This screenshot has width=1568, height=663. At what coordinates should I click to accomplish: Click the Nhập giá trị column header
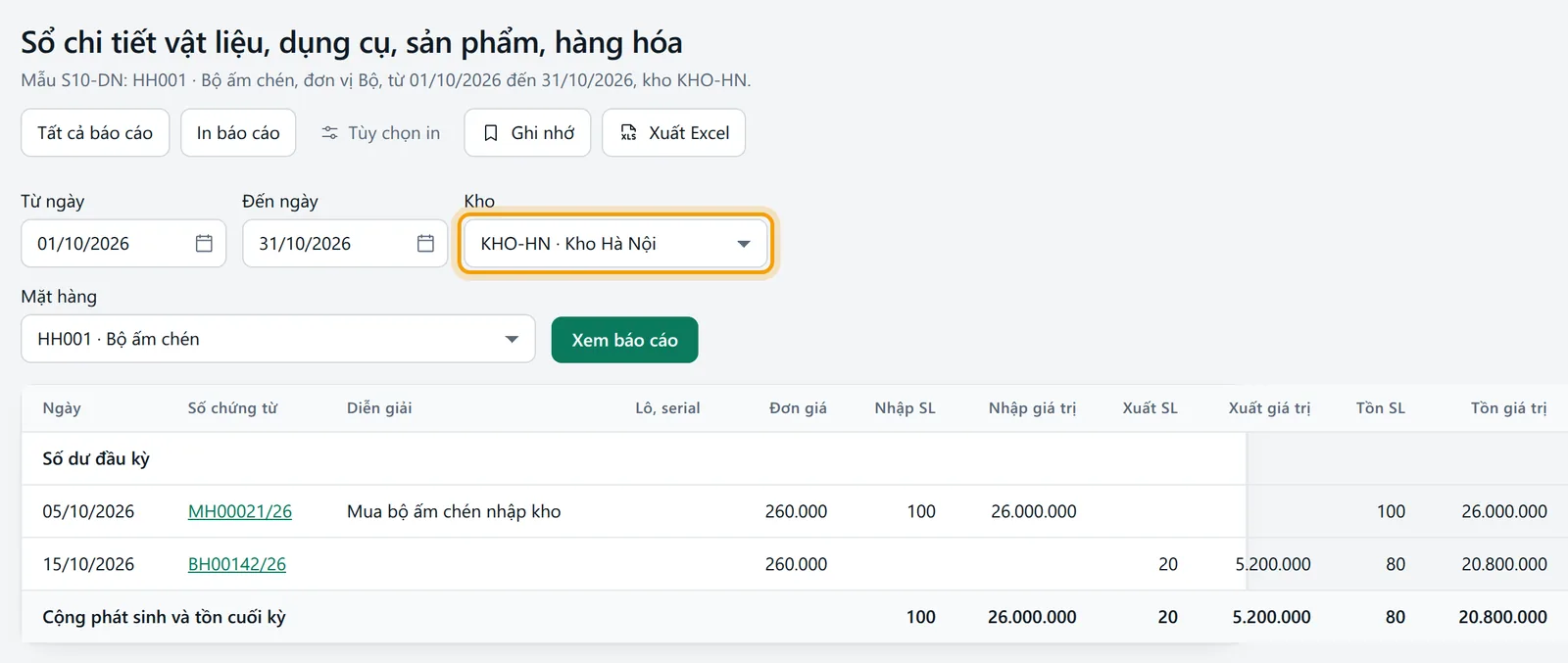tap(1032, 408)
